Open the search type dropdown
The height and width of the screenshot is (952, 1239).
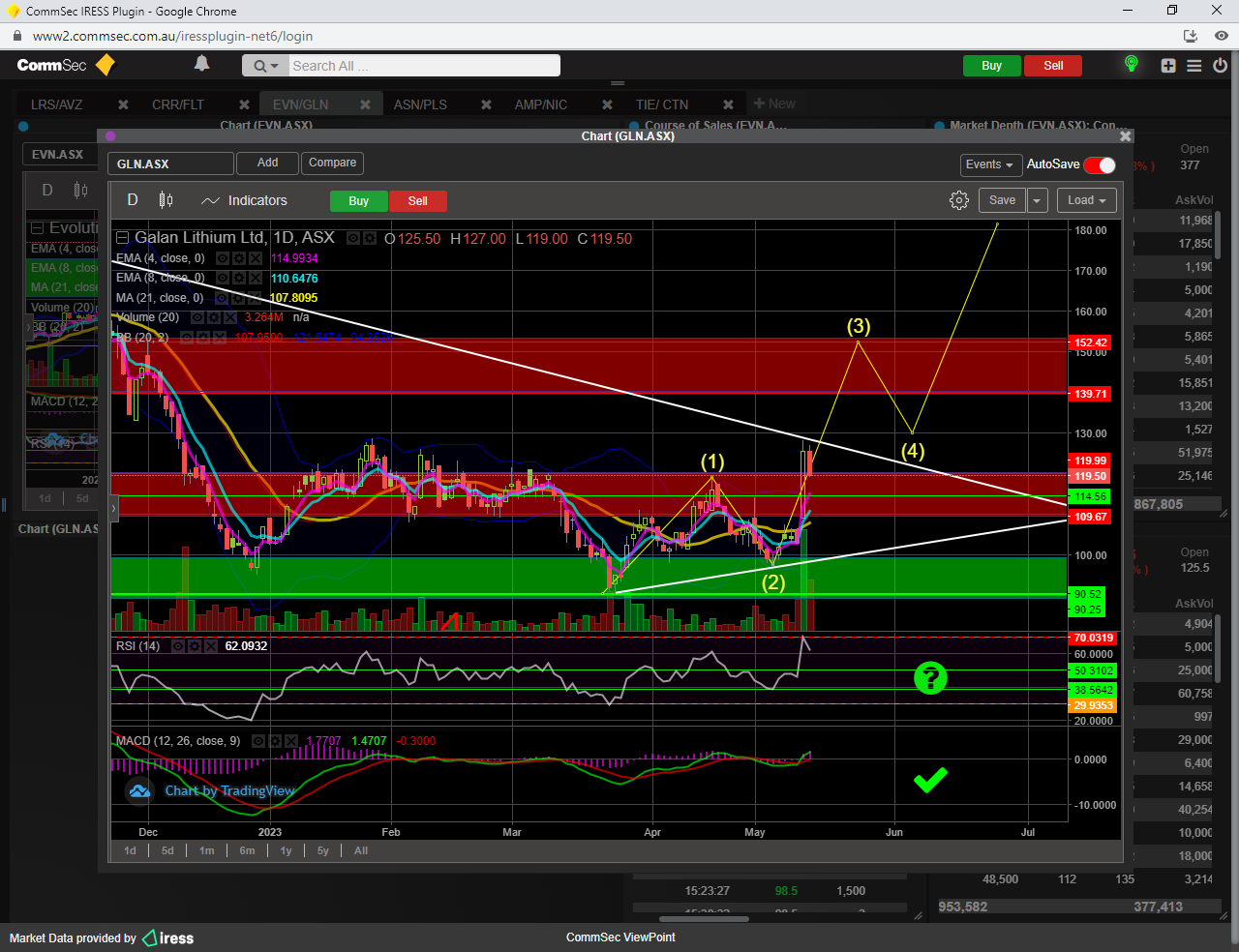point(265,66)
